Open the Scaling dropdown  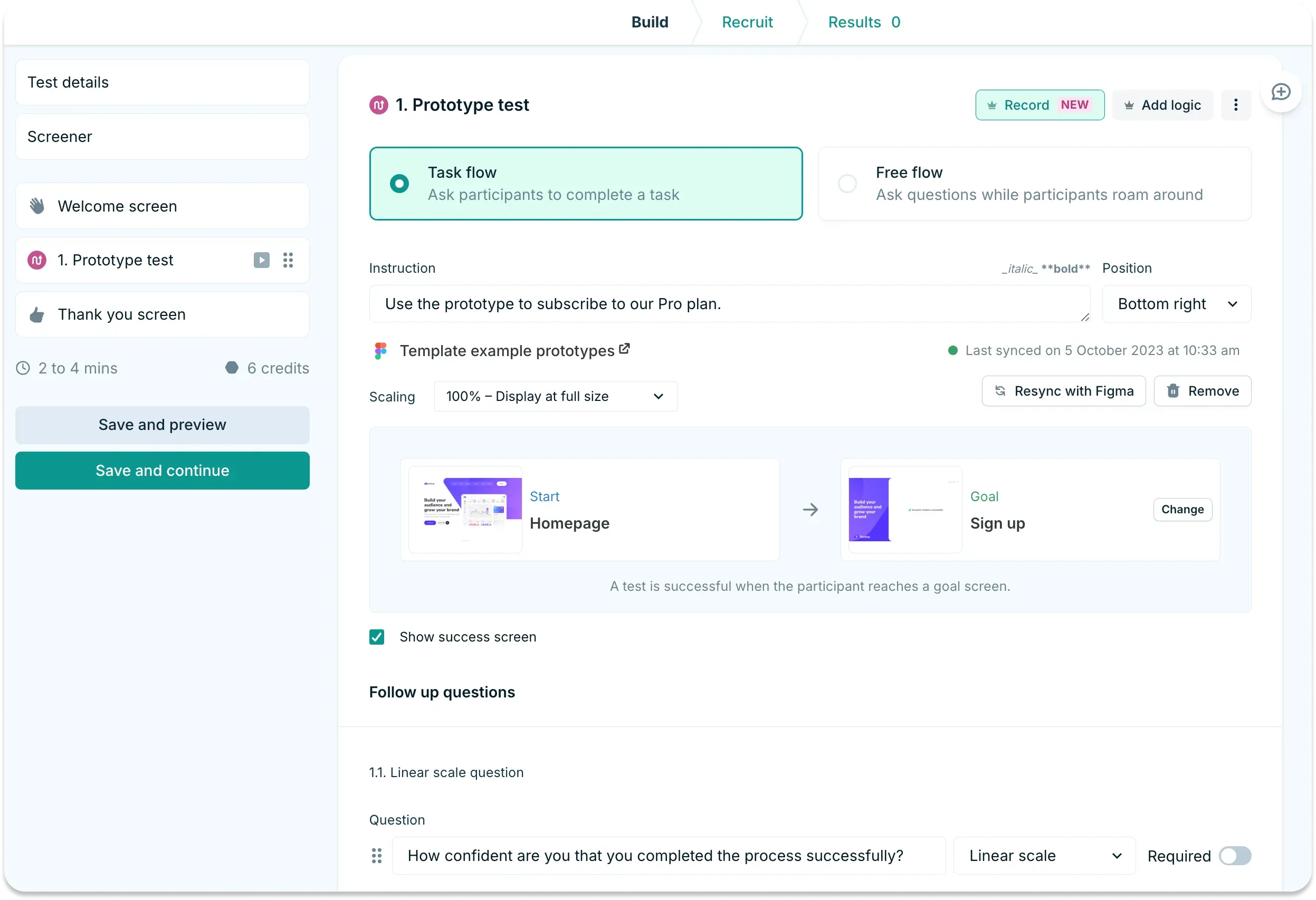click(x=555, y=396)
